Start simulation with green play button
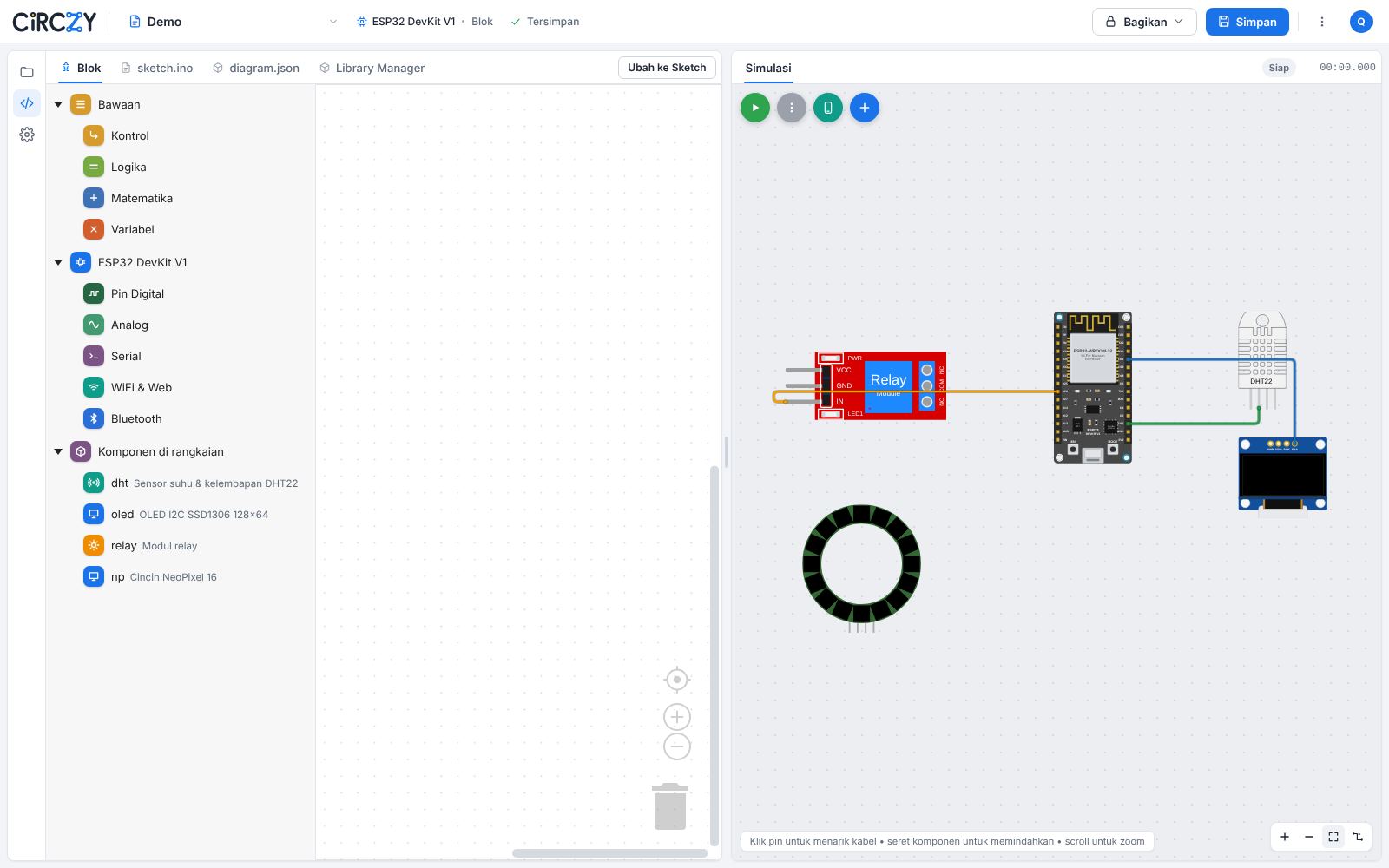Screen dimensions: 1389x868 pos(755,108)
